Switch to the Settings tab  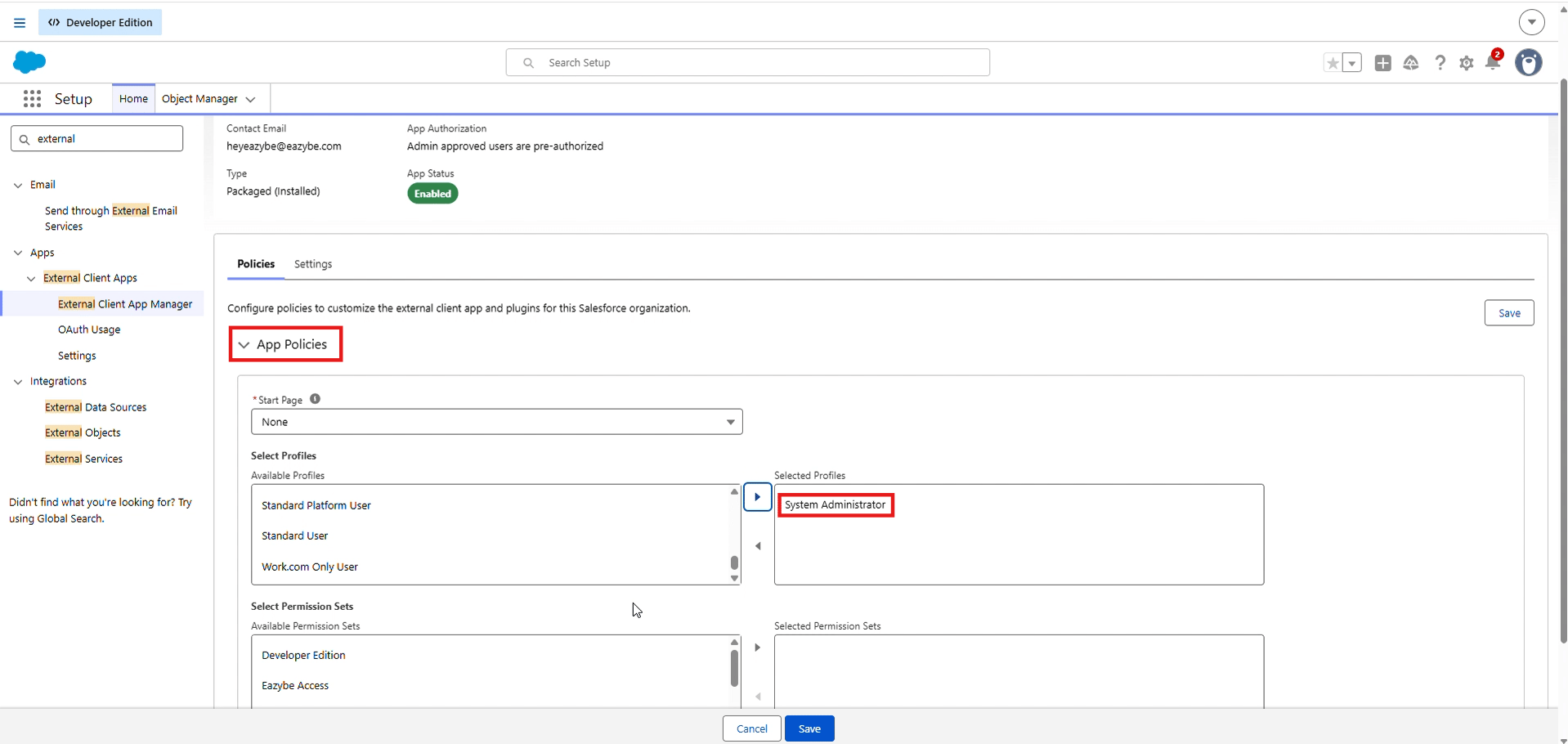tap(313, 264)
